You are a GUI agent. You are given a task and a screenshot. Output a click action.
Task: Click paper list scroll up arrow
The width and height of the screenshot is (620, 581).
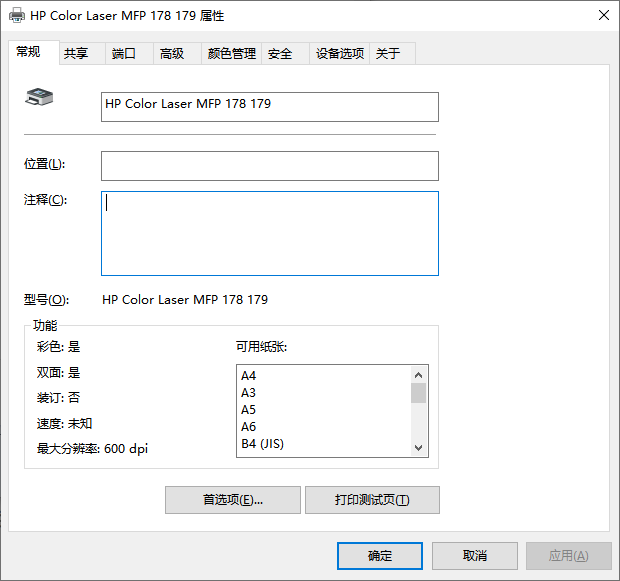[x=418, y=374]
